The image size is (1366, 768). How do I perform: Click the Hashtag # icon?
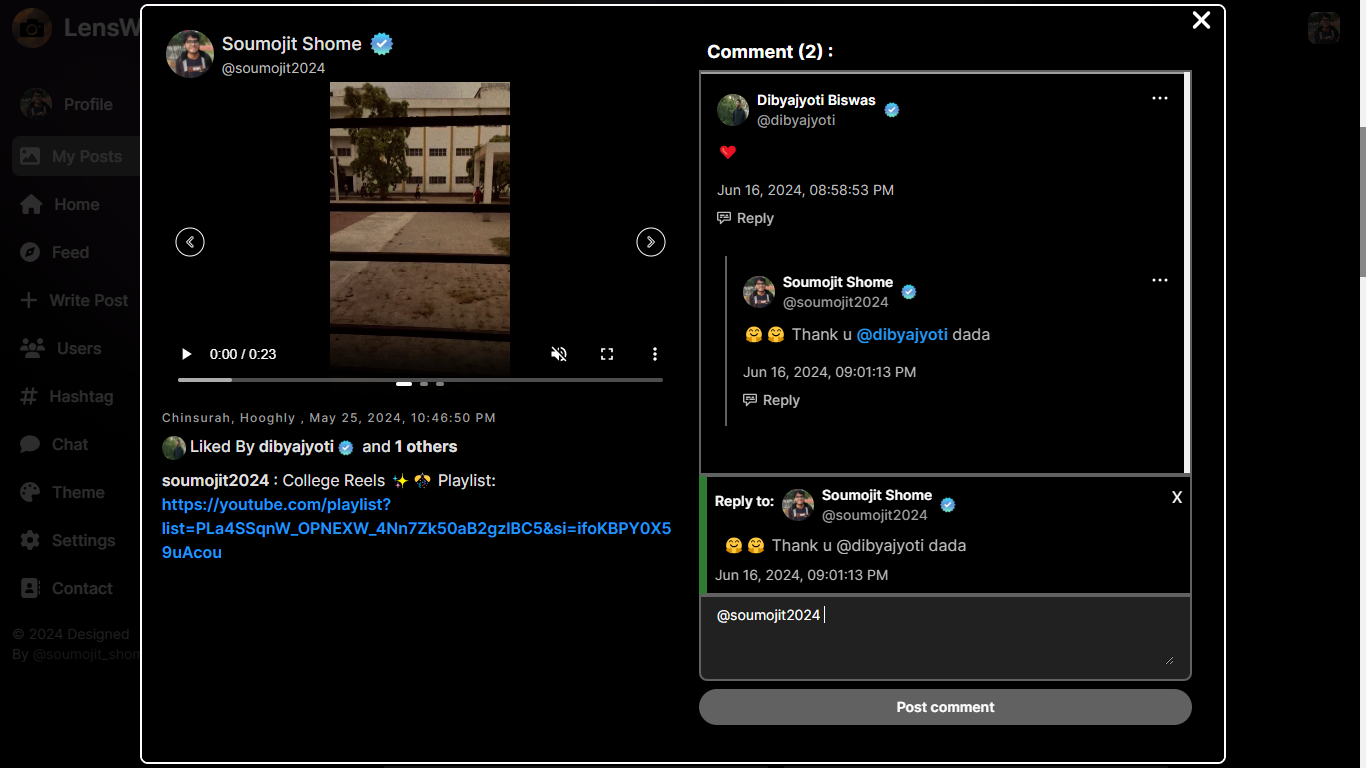(29, 396)
